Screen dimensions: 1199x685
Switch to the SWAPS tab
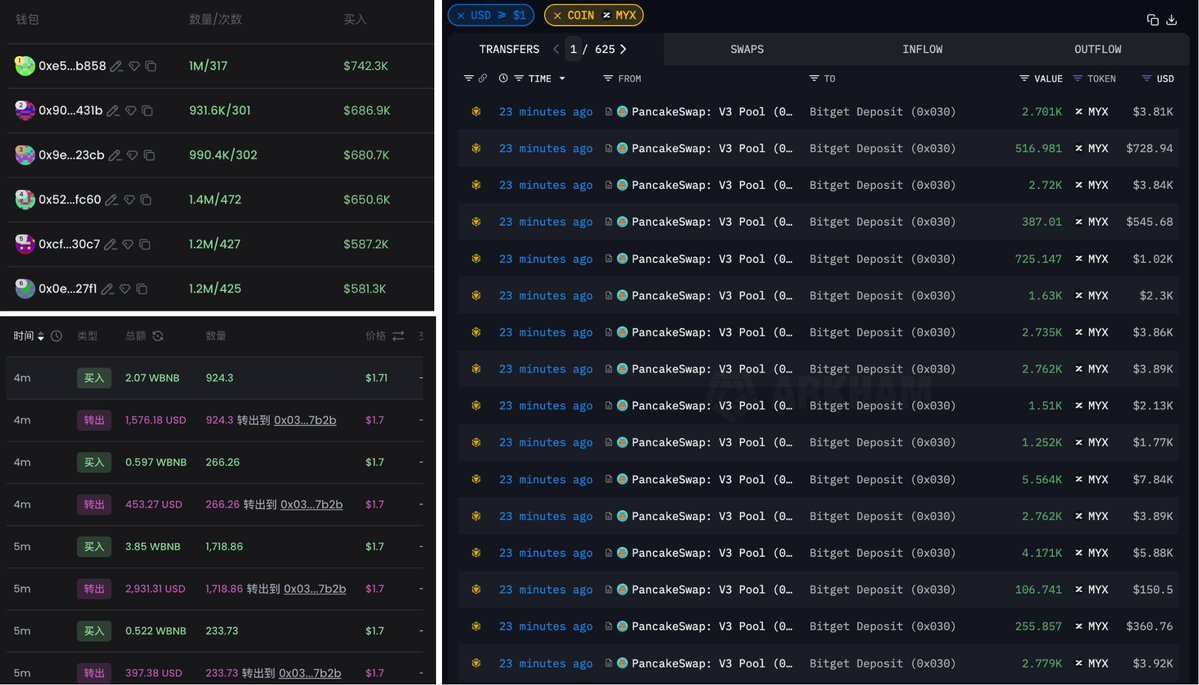click(x=747, y=49)
